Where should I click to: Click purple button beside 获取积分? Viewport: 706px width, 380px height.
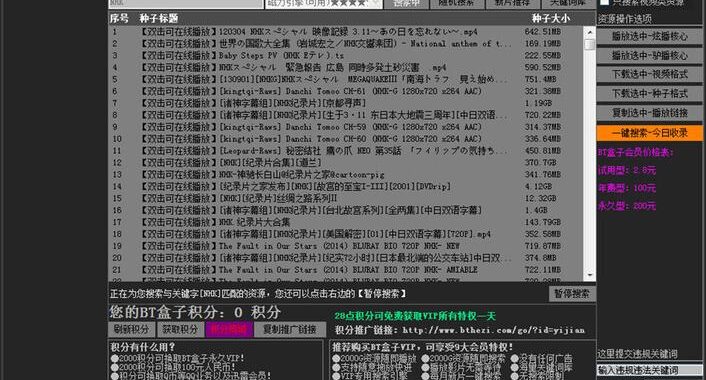(x=229, y=330)
